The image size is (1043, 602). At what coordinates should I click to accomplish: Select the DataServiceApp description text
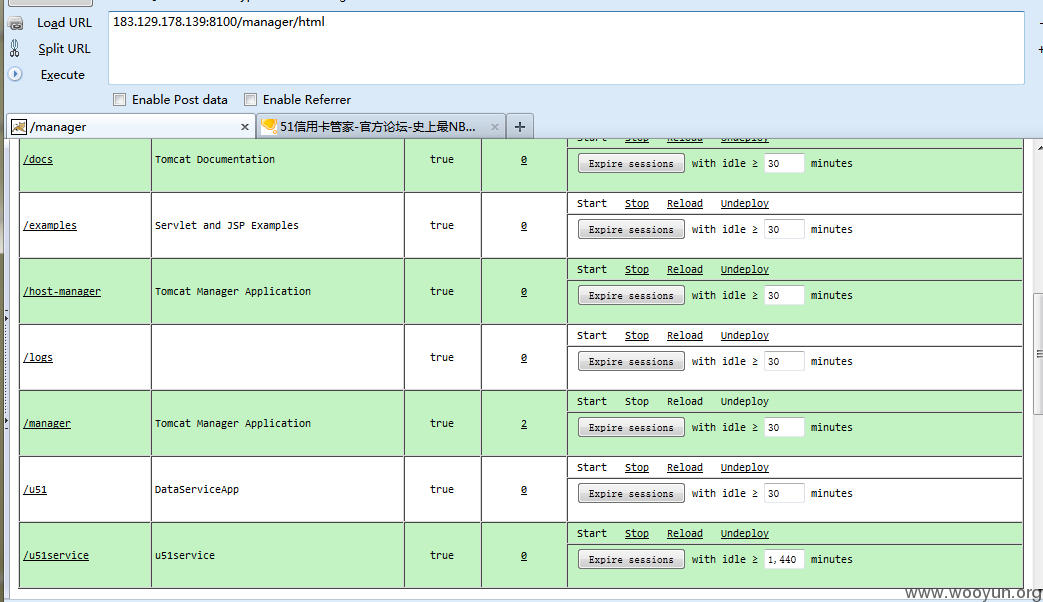197,490
